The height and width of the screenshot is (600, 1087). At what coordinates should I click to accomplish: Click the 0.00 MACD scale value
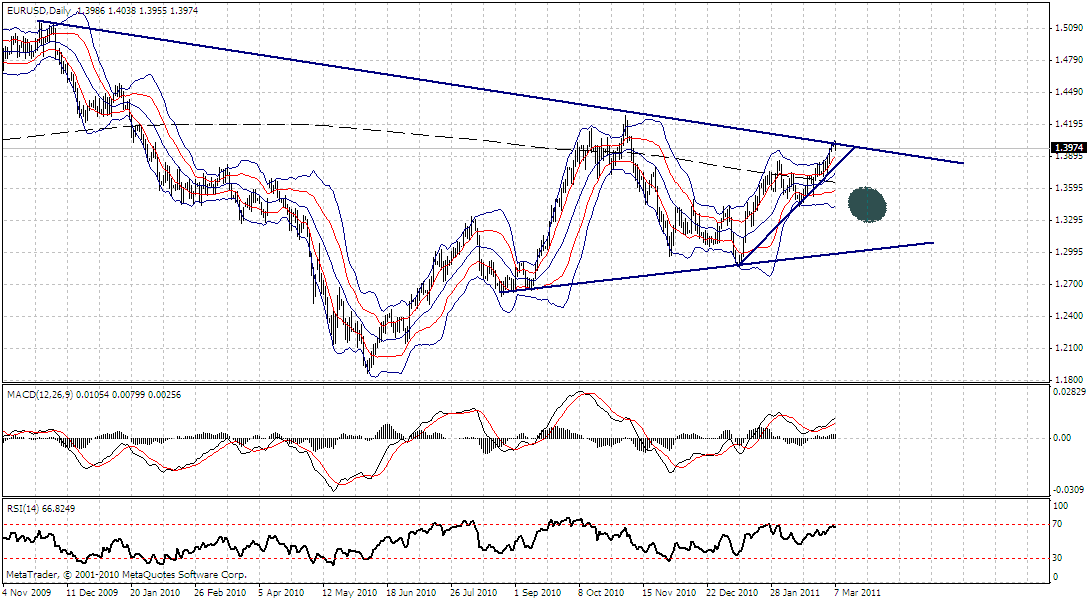[x=1063, y=438]
